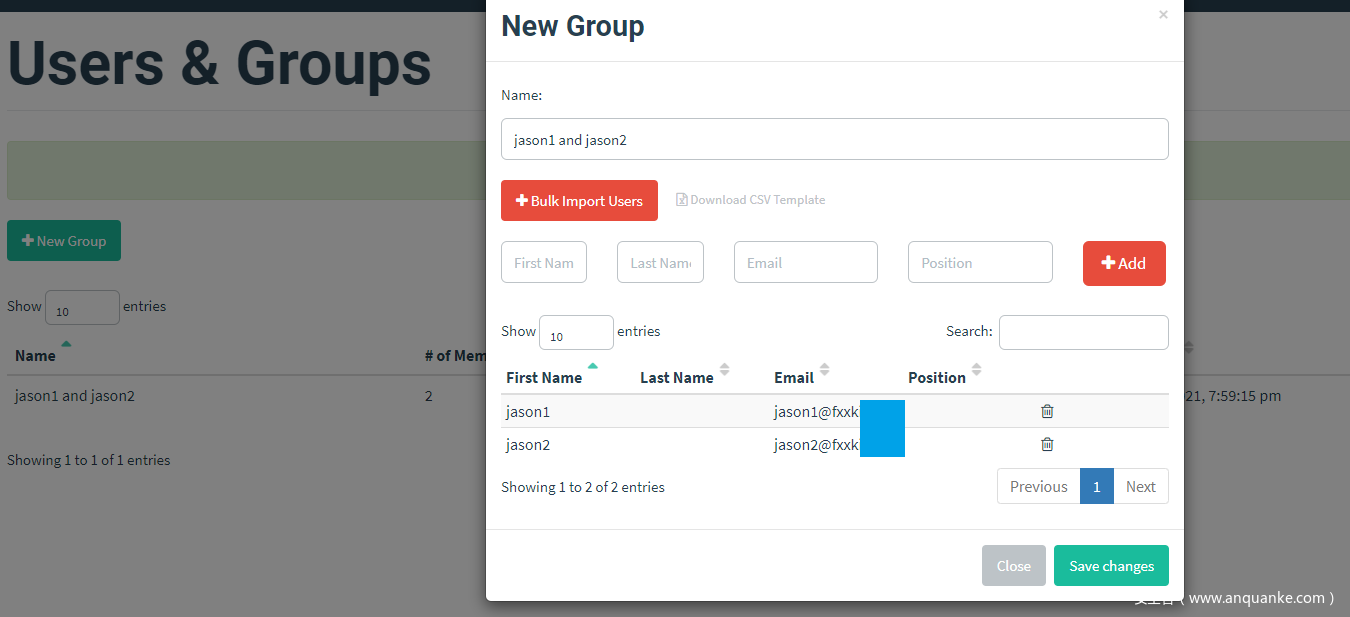Open modal entries count dropdown
The image size is (1350, 617).
[576, 333]
